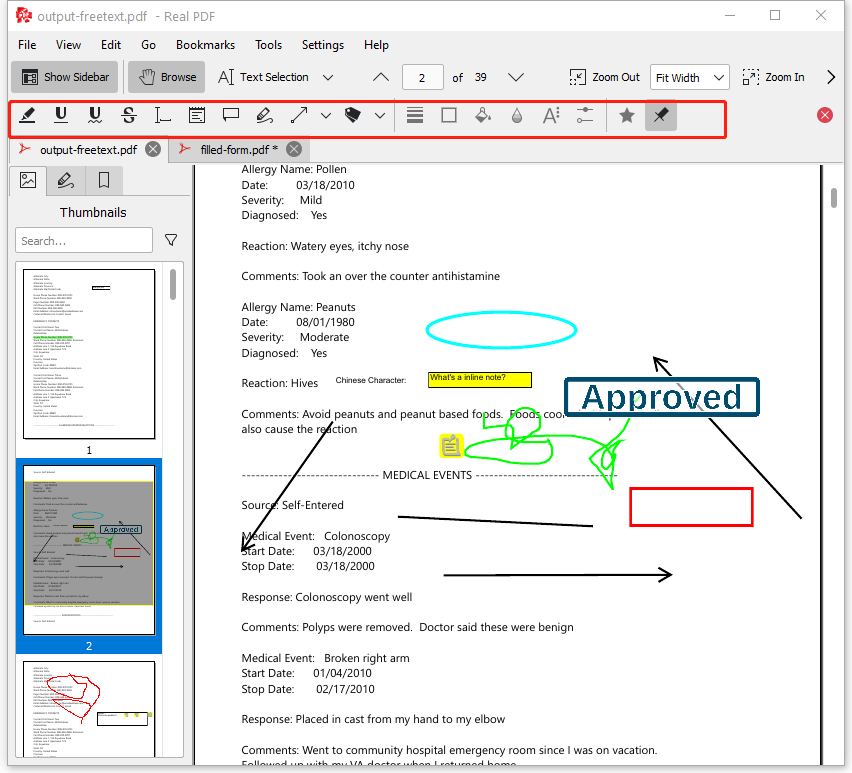Go to the next page arrow

tap(516, 77)
